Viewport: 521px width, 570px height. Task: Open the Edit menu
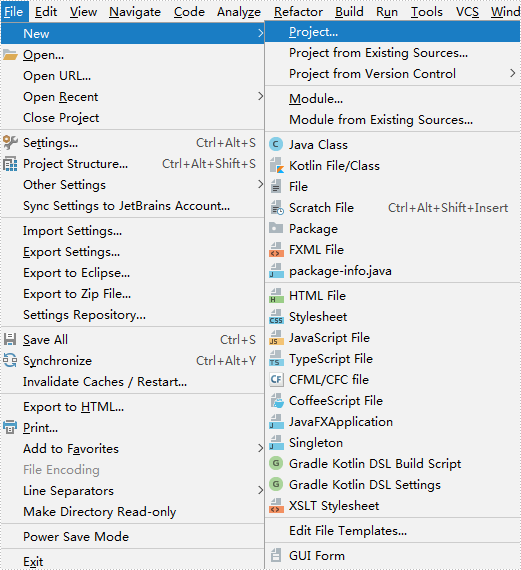click(46, 12)
